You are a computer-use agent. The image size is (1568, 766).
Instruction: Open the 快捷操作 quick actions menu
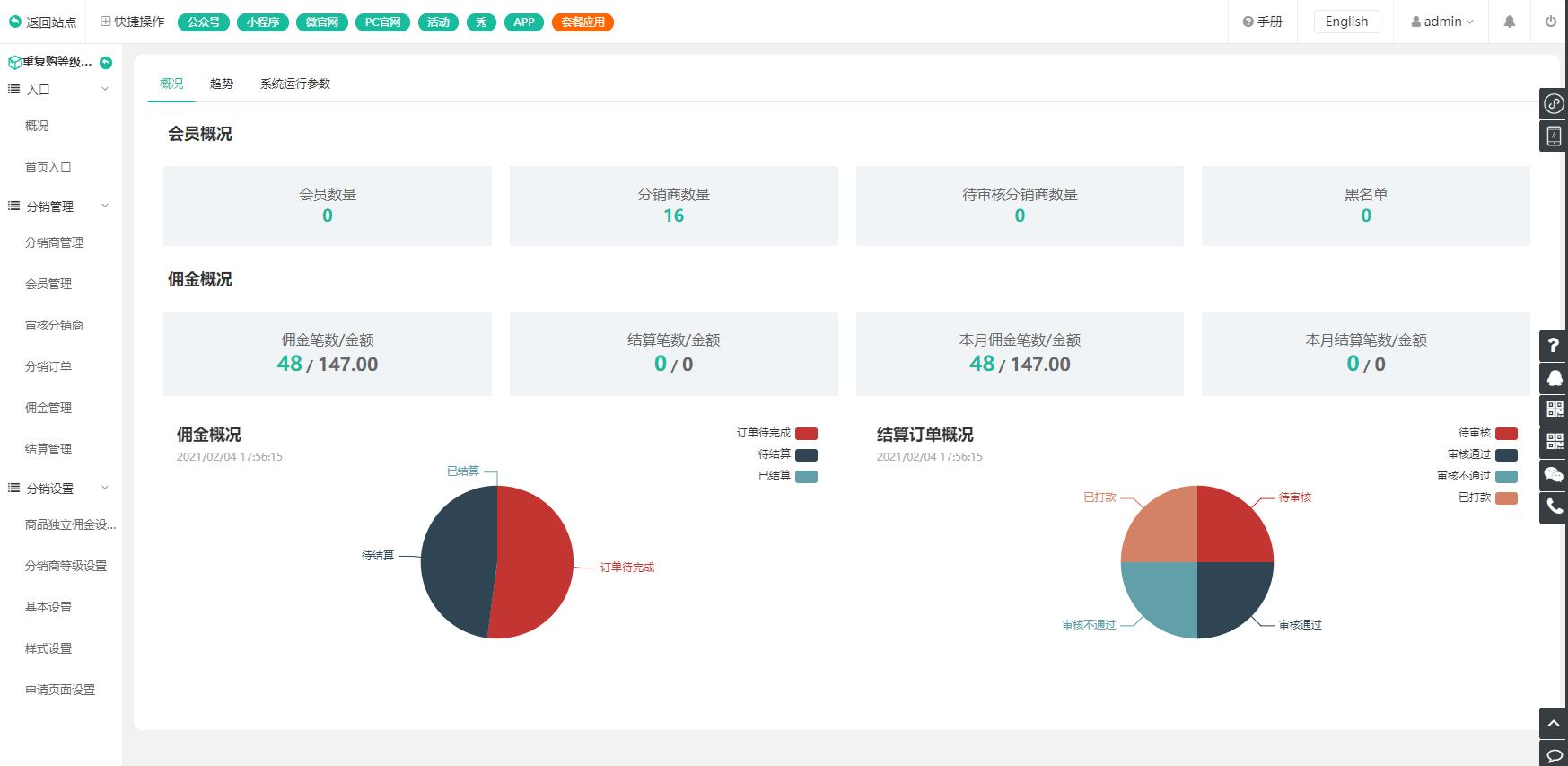coord(133,22)
